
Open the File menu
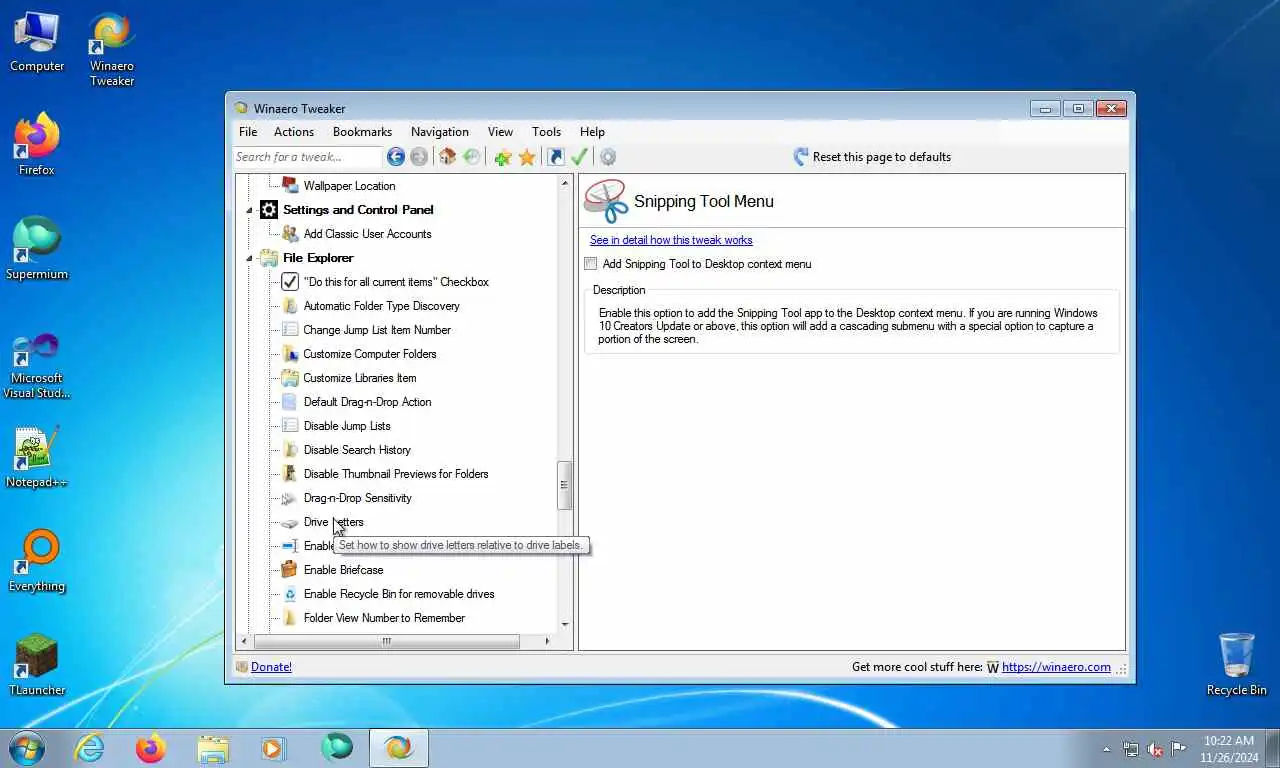click(x=248, y=132)
